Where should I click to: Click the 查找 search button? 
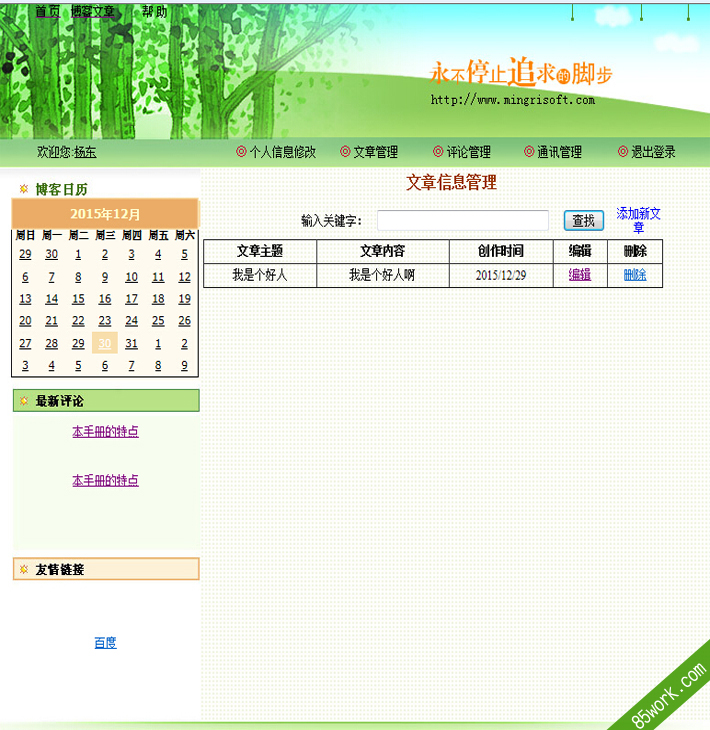pos(584,220)
